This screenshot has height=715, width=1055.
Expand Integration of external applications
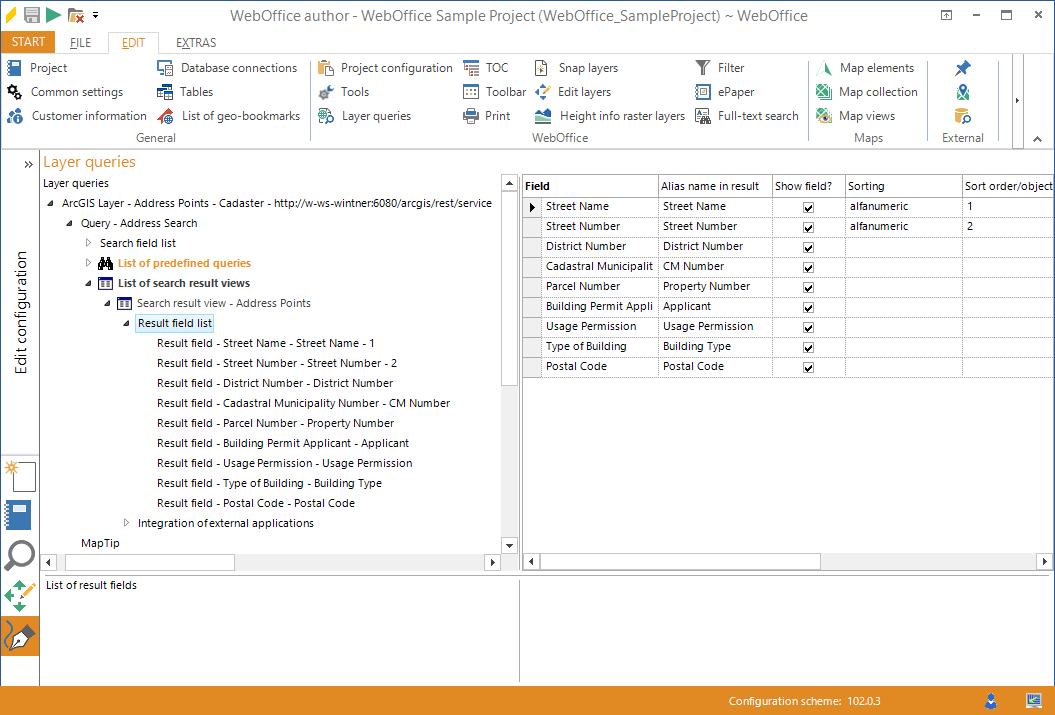click(126, 522)
